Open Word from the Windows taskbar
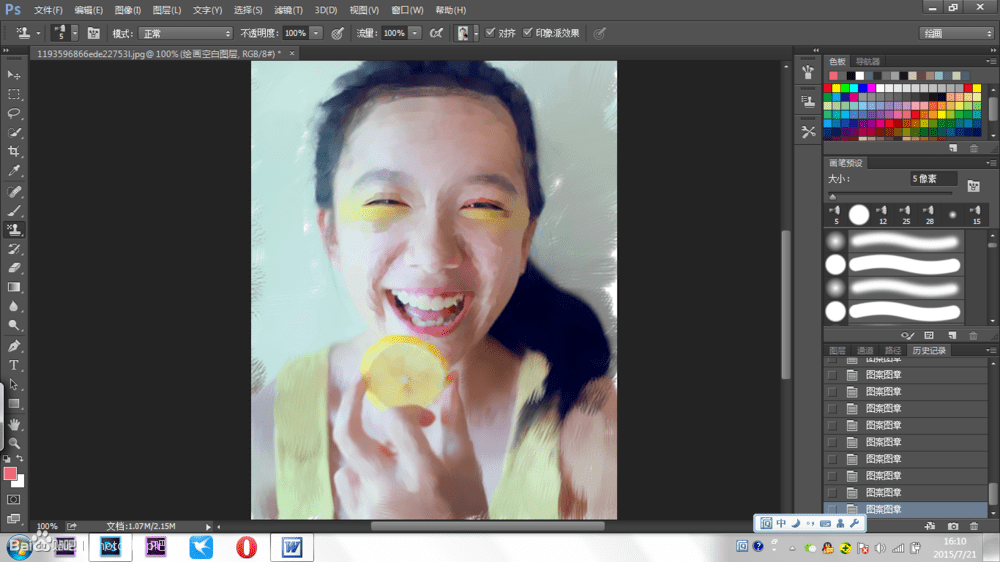This screenshot has width=1000, height=562. 291,547
